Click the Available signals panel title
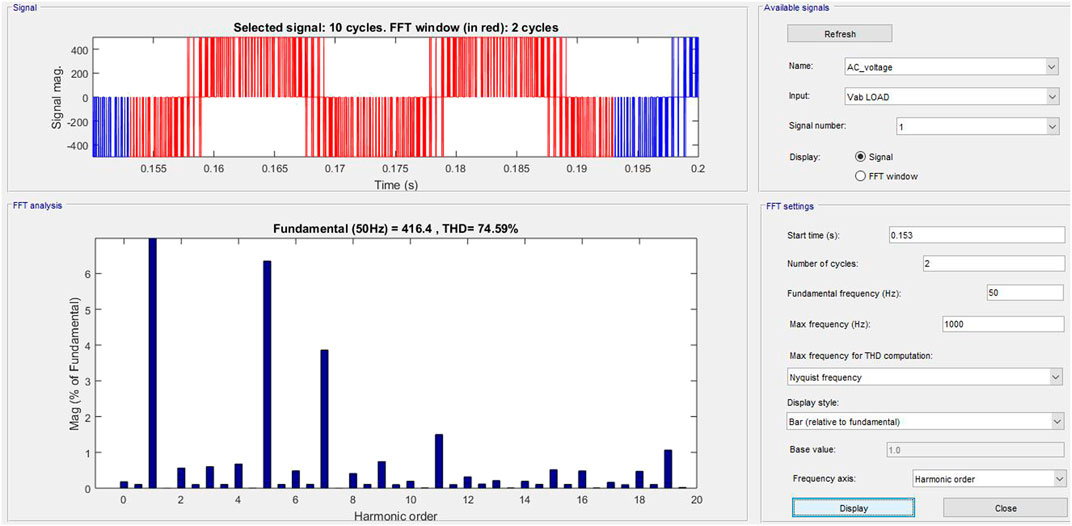1072x526 pixels. 798,7
